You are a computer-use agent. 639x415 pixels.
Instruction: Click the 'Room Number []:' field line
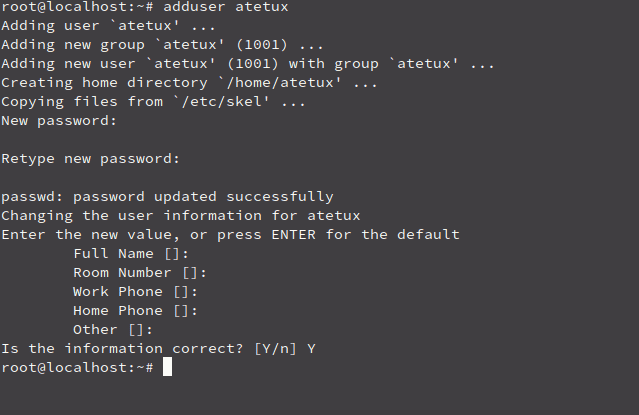[140, 273]
